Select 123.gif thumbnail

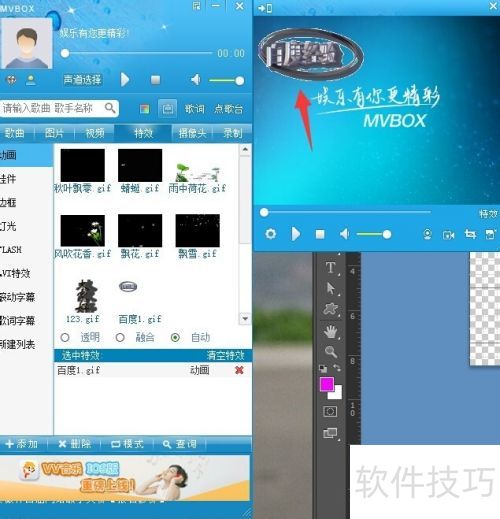pos(86,296)
